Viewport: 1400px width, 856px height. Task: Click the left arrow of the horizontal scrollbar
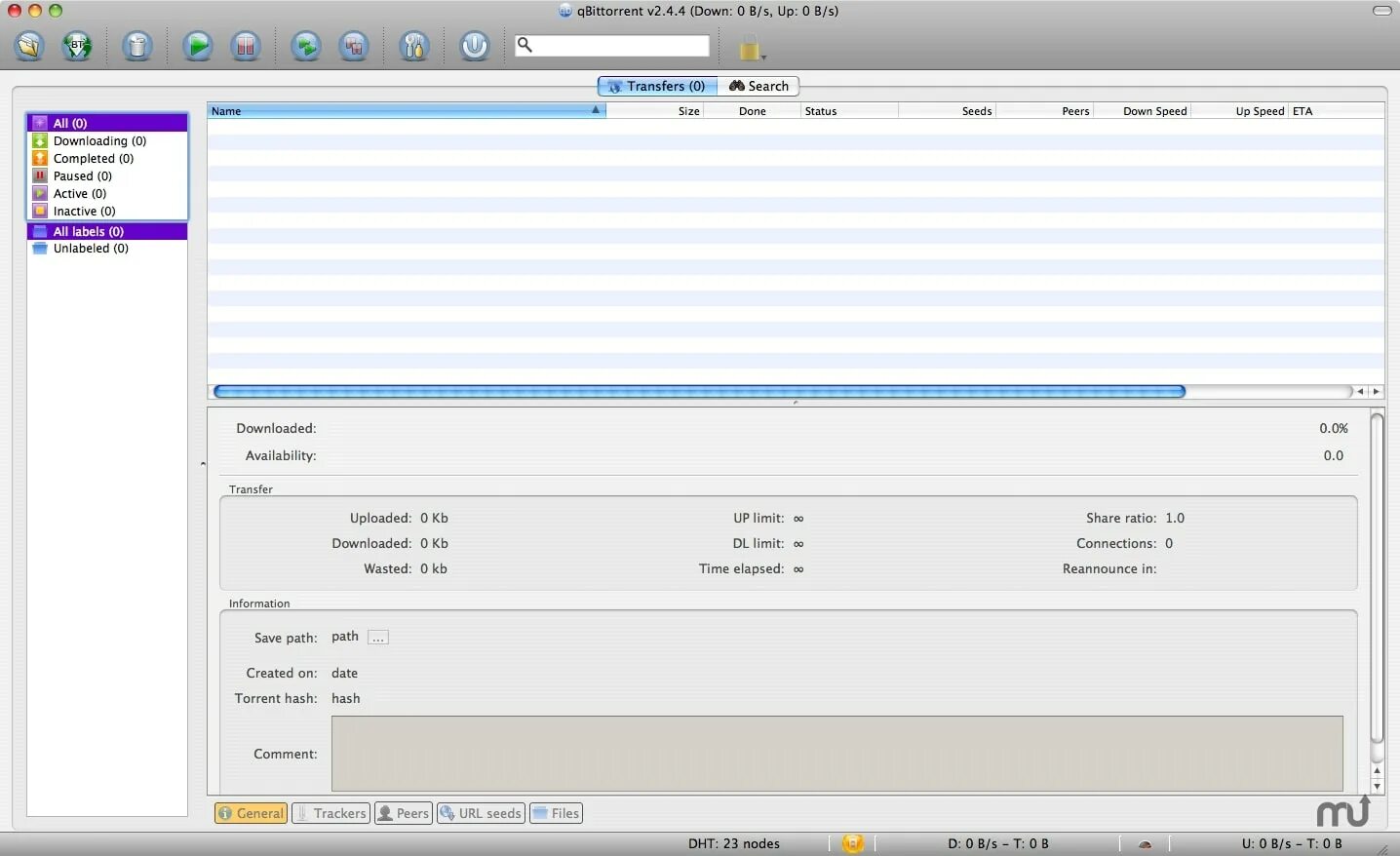(1360, 391)
